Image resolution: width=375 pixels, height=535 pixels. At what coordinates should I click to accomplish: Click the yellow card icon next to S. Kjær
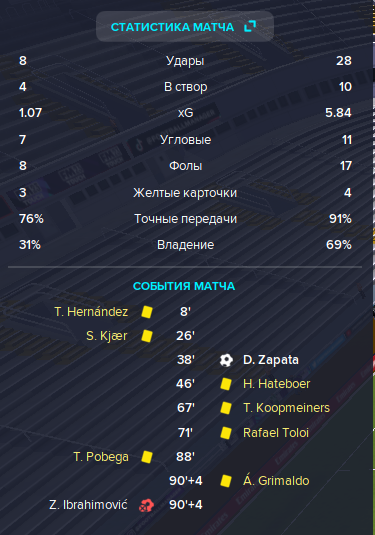tap(147, 336)
